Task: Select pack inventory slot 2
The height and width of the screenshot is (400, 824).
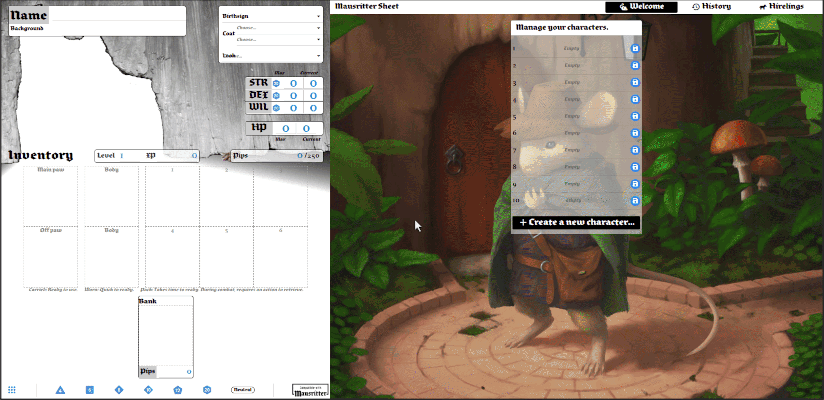Action: tap(226, 197)
